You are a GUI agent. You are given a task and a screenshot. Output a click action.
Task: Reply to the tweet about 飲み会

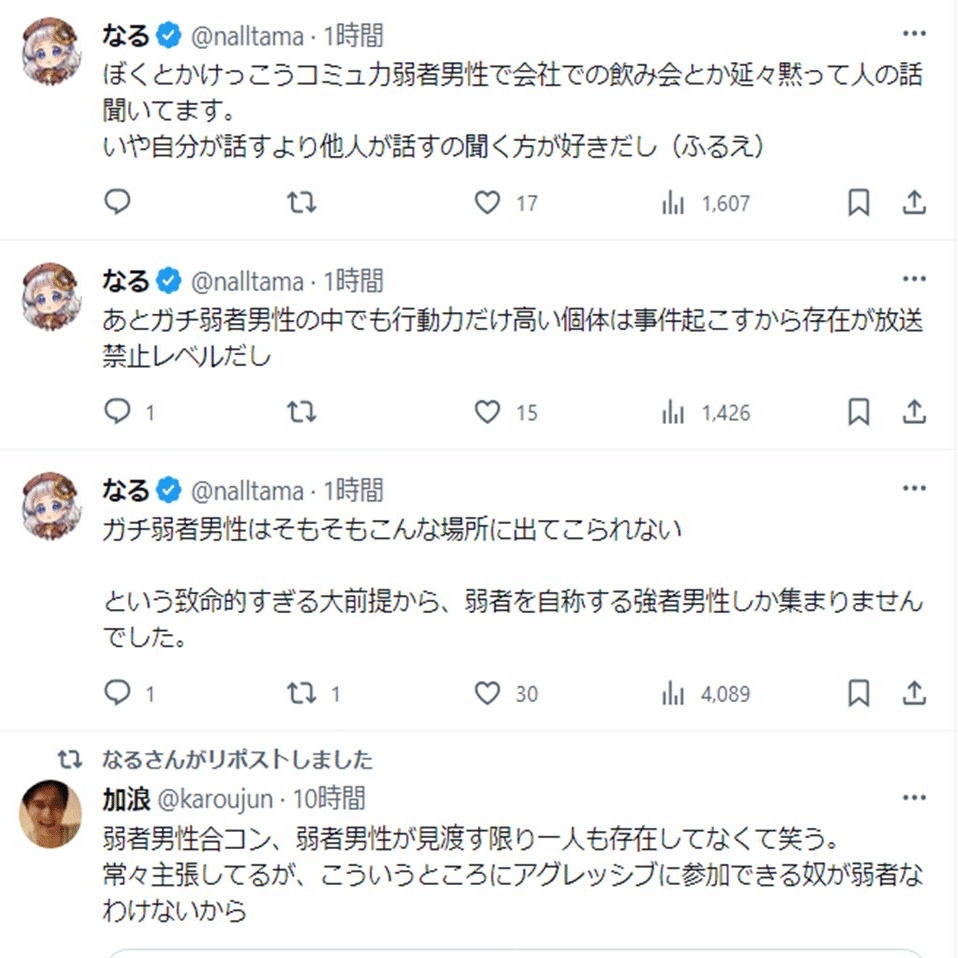tap(118, 203)
